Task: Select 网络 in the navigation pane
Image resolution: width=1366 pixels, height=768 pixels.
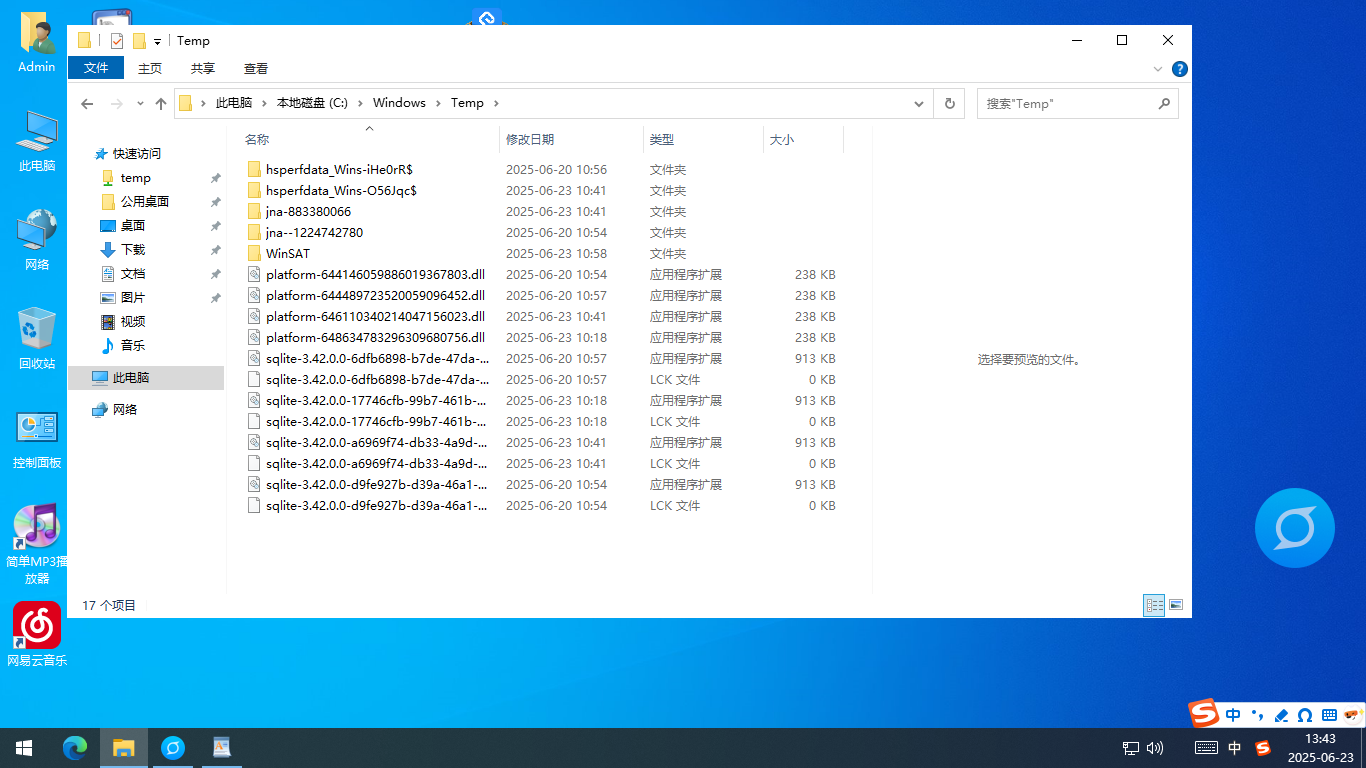Action: 125,410
